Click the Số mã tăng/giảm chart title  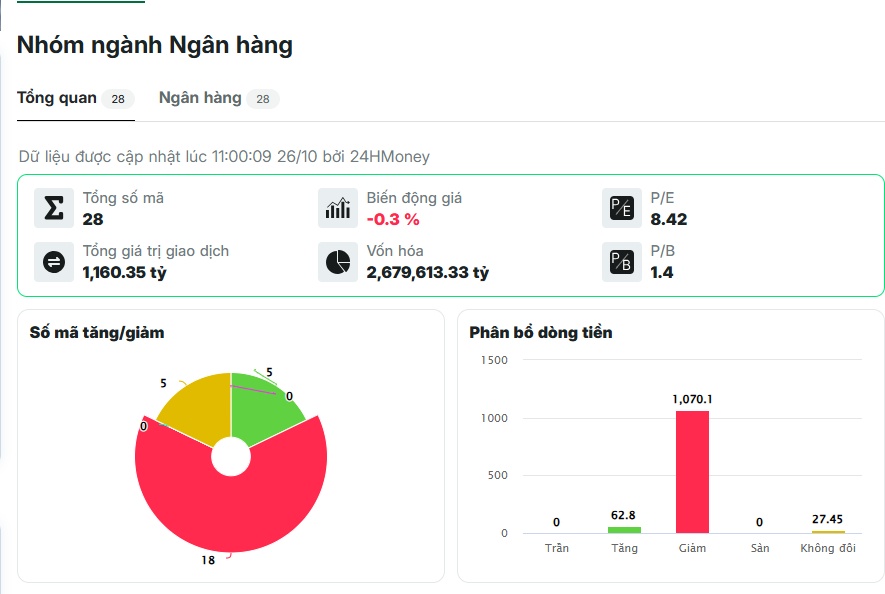coord(97,333)
